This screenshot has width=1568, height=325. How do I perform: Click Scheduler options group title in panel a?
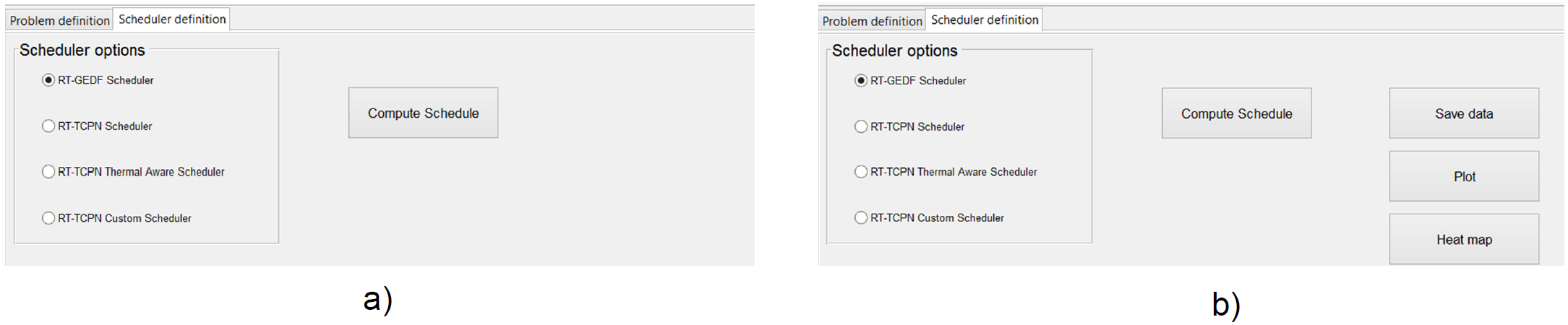click(82, 51)
